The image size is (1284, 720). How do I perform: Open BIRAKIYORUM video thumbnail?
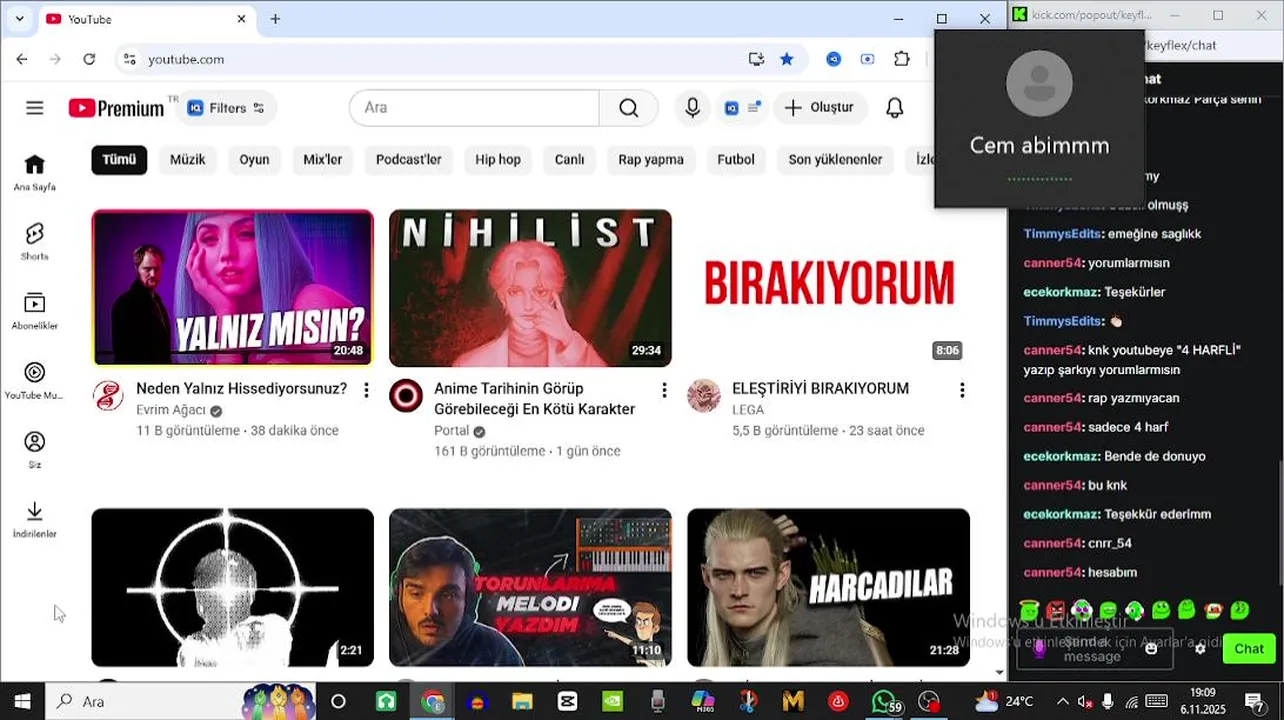(828, 288)
